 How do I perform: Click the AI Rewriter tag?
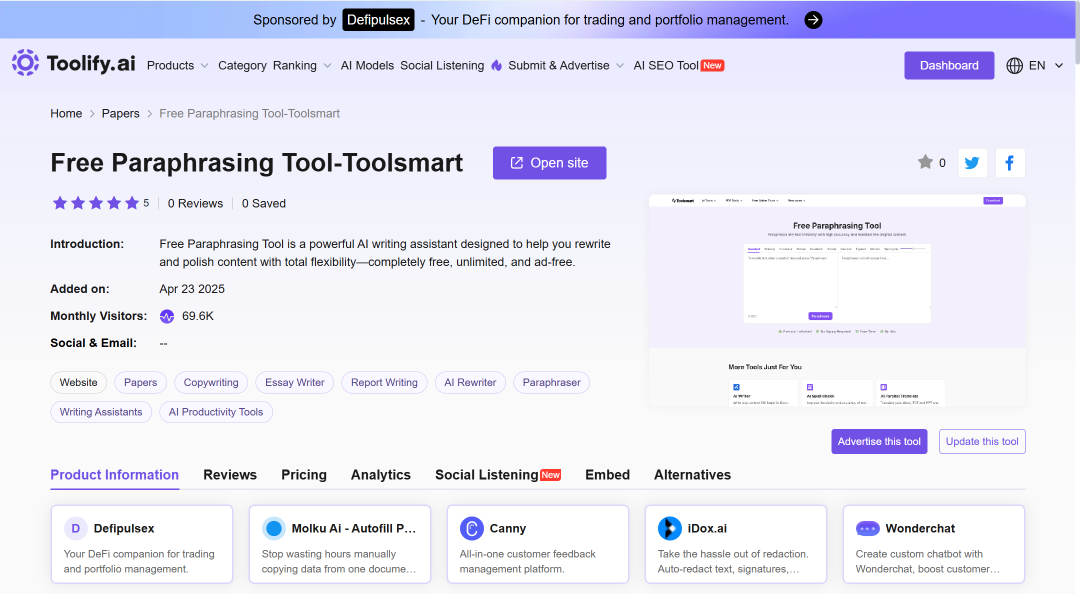point(470,382)
